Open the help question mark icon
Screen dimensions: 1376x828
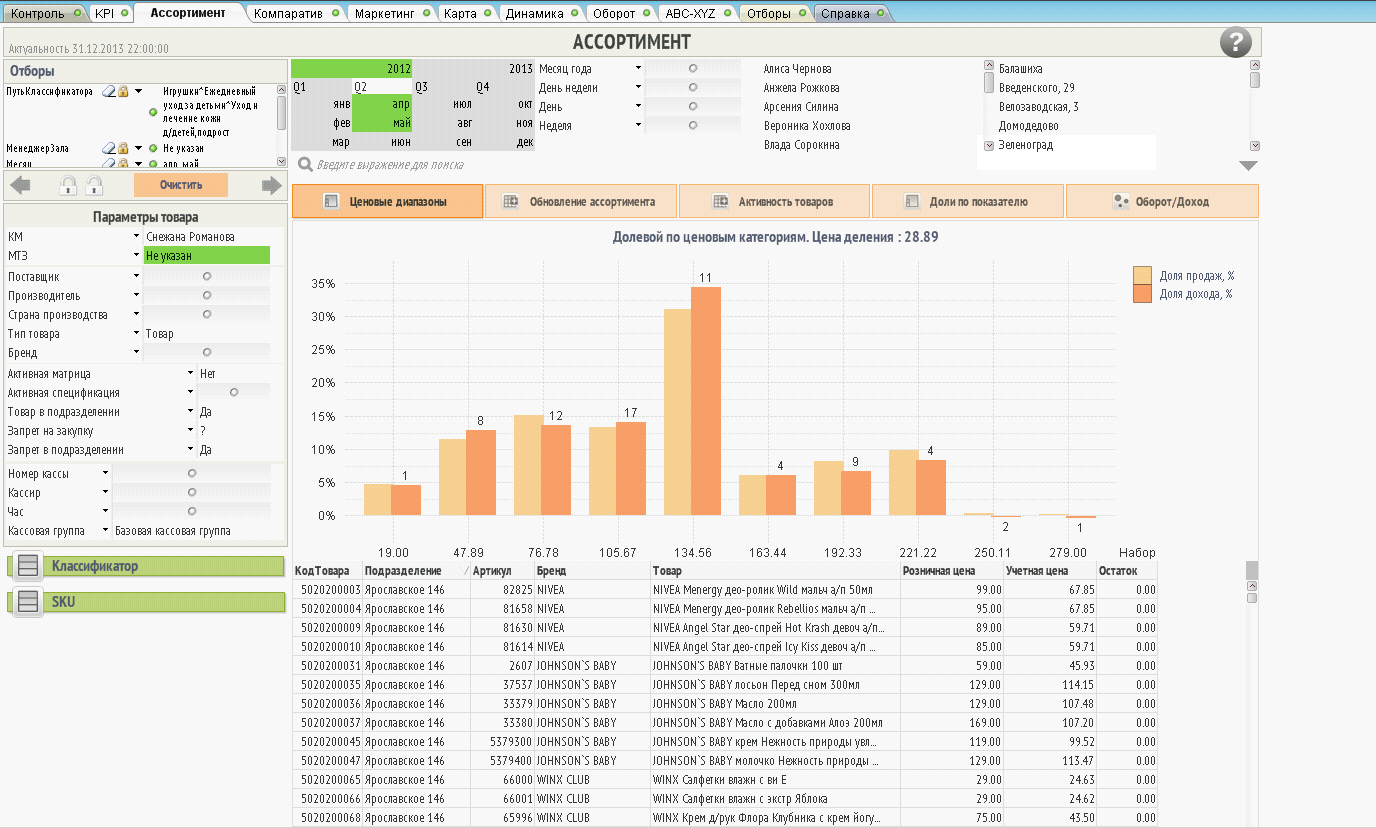[1236, 43]
